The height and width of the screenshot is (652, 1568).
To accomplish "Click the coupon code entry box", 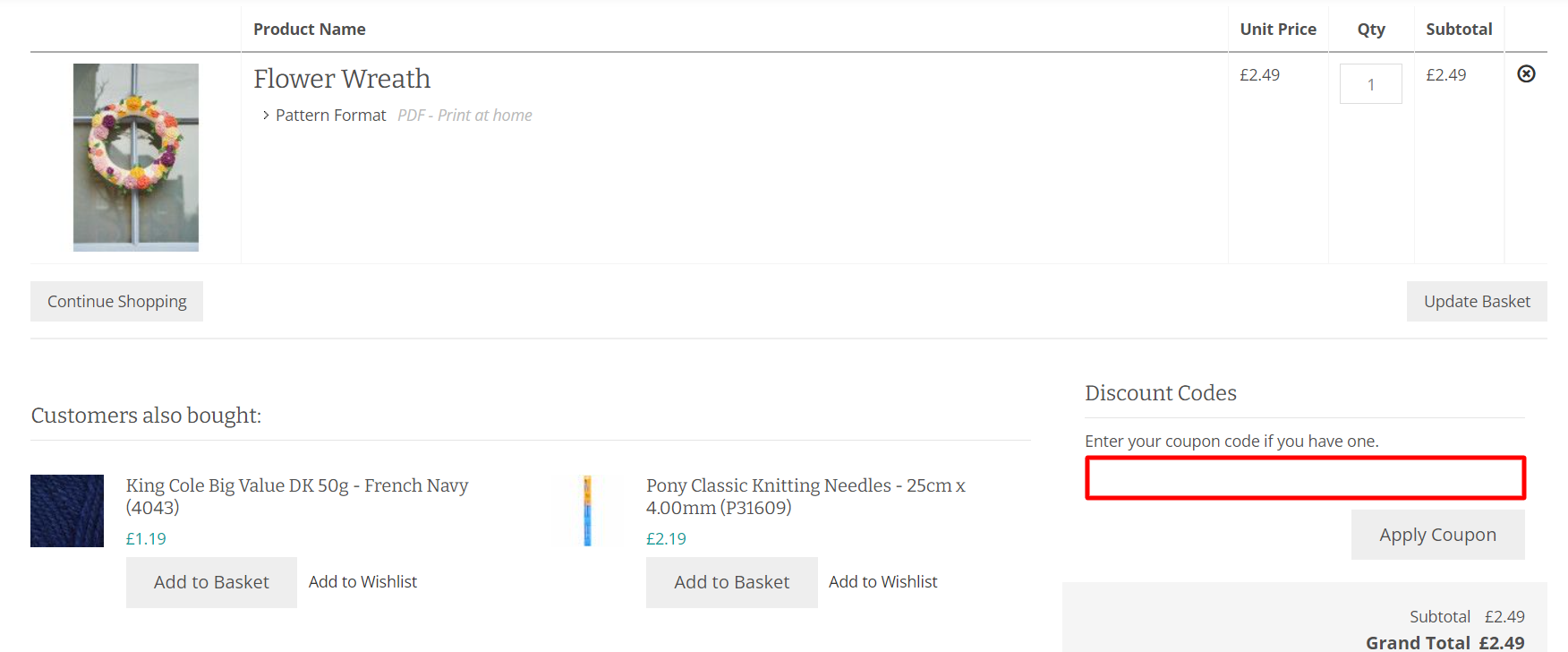I will [1304, 477].
